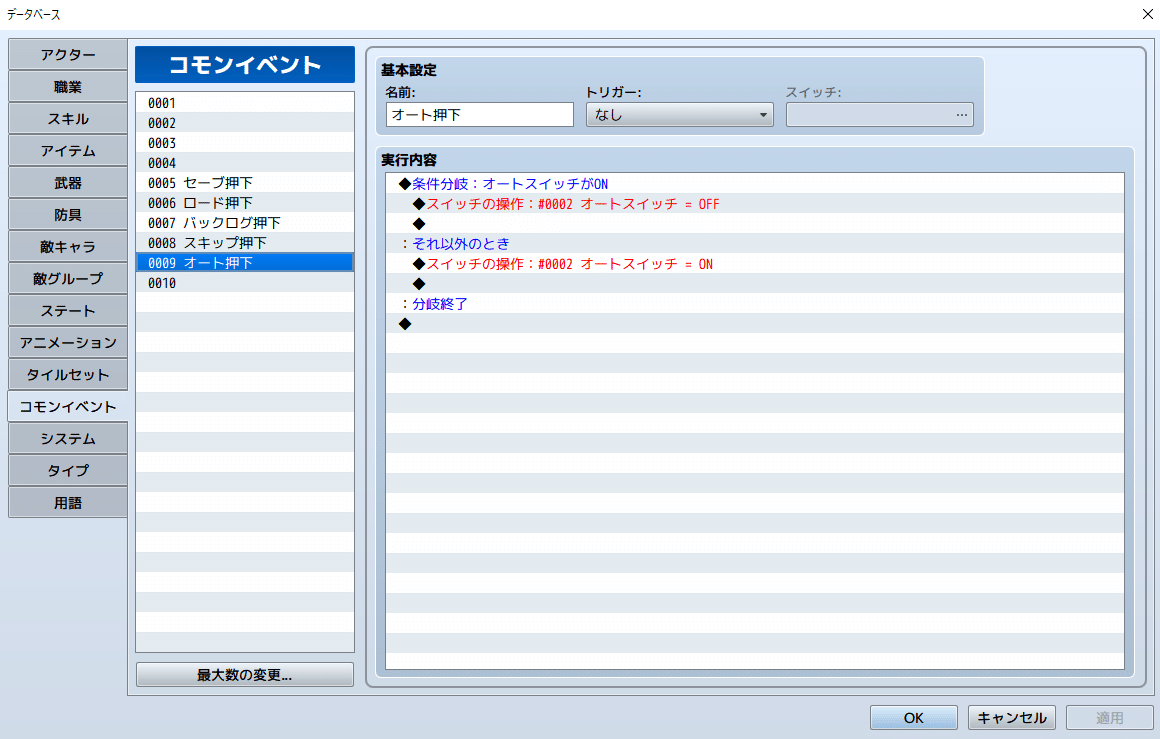
Task: Open the 敵キャラ section
Action: [x=67, y=246]
